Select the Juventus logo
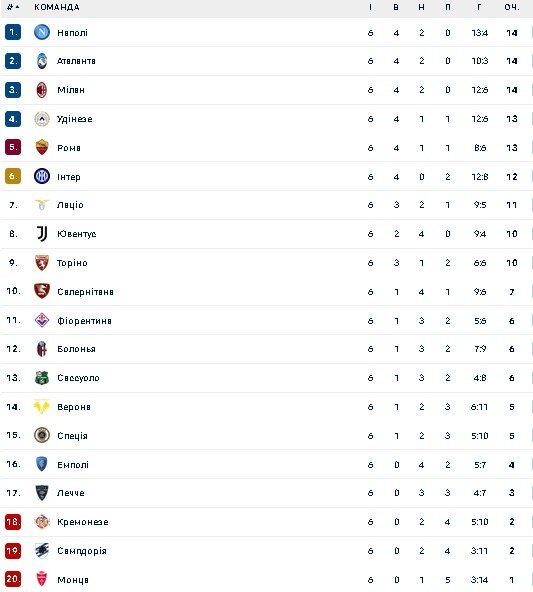 (x=42, y=234)
